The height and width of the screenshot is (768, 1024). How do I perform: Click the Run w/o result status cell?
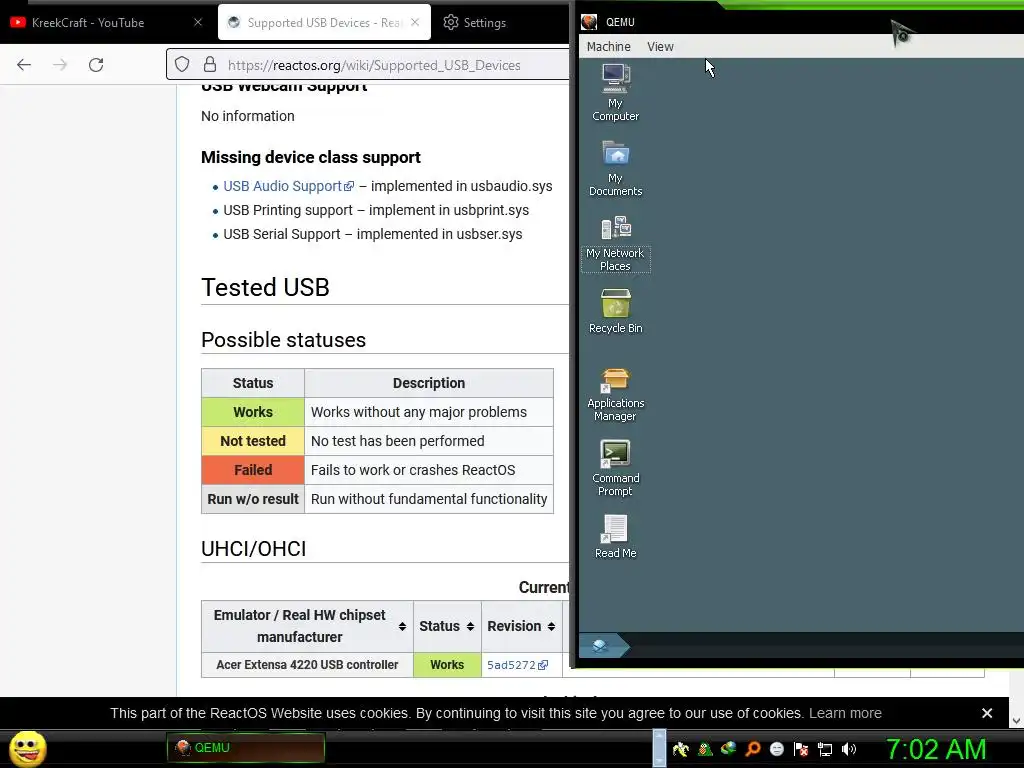[253, 499]
